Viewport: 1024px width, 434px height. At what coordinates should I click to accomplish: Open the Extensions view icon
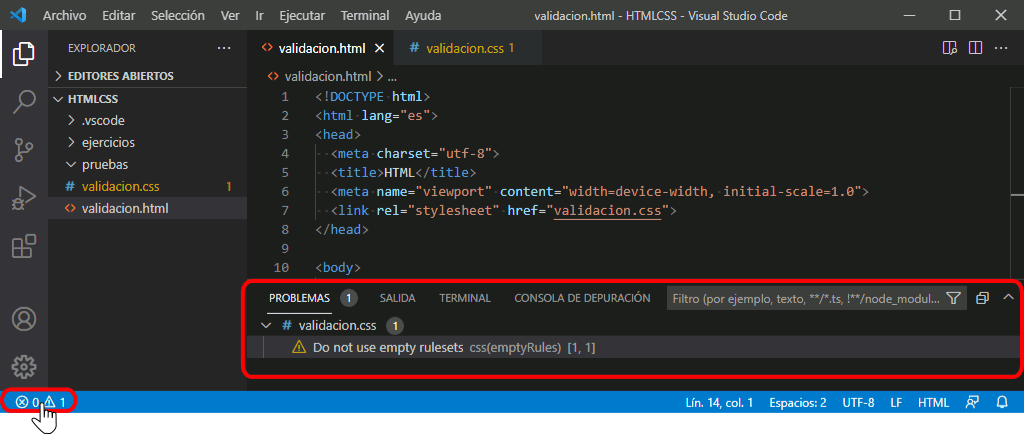tap(24, 247)
